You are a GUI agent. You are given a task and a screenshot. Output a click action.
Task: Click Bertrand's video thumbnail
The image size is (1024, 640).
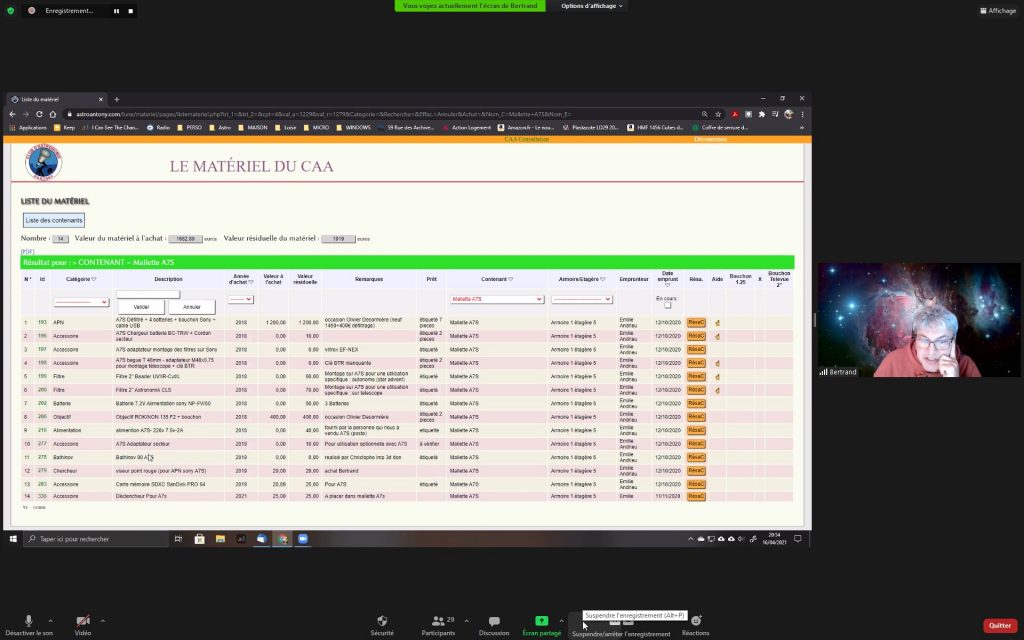(919, 320)
